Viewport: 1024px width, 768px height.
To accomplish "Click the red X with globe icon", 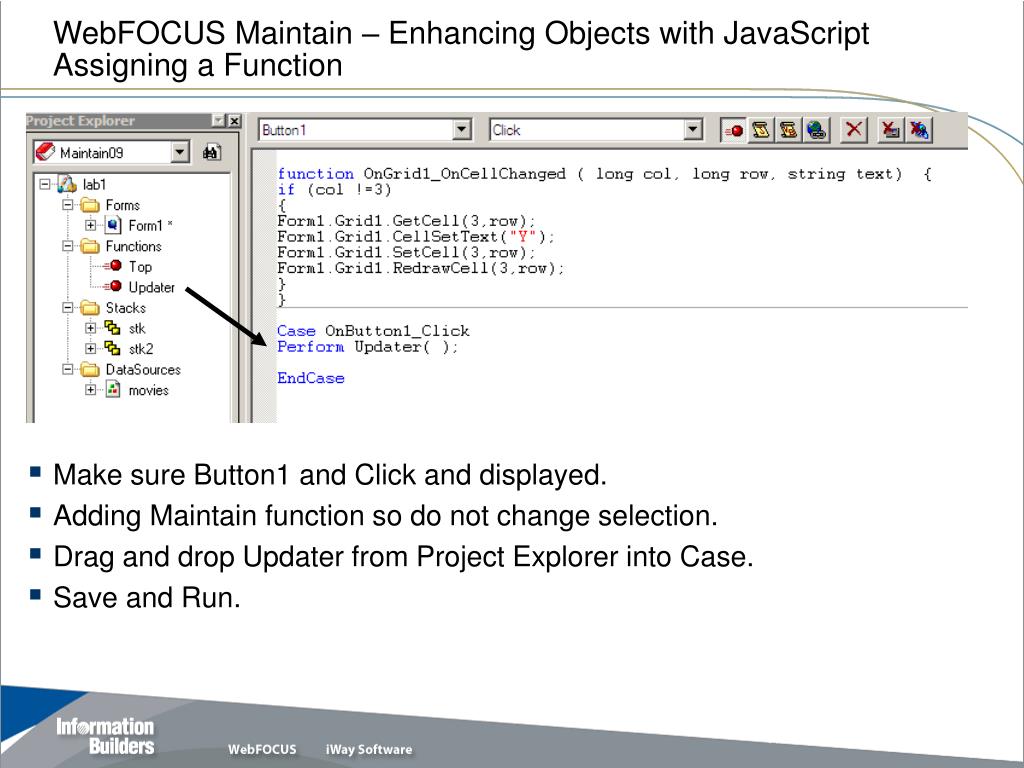I will (x=919, y=129).
